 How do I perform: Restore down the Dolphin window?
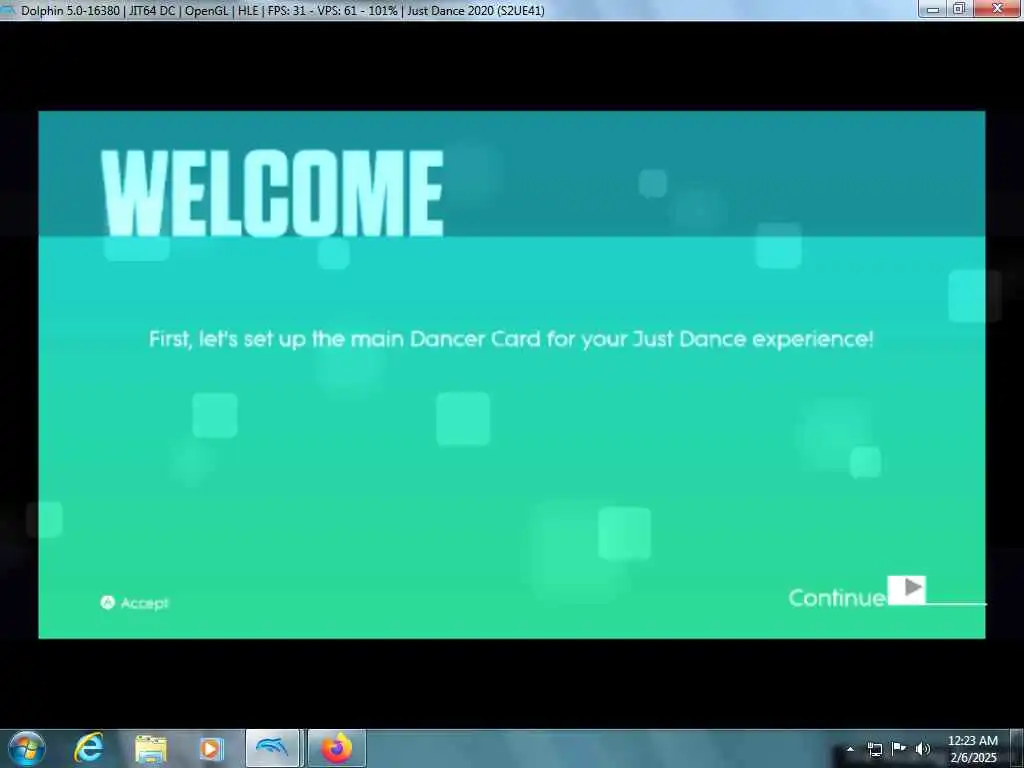tap(959, 9)
